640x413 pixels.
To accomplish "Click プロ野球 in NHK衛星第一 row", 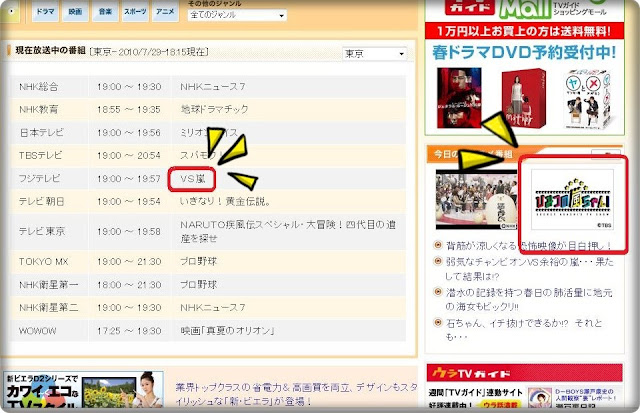I will (x=198, y=284).
